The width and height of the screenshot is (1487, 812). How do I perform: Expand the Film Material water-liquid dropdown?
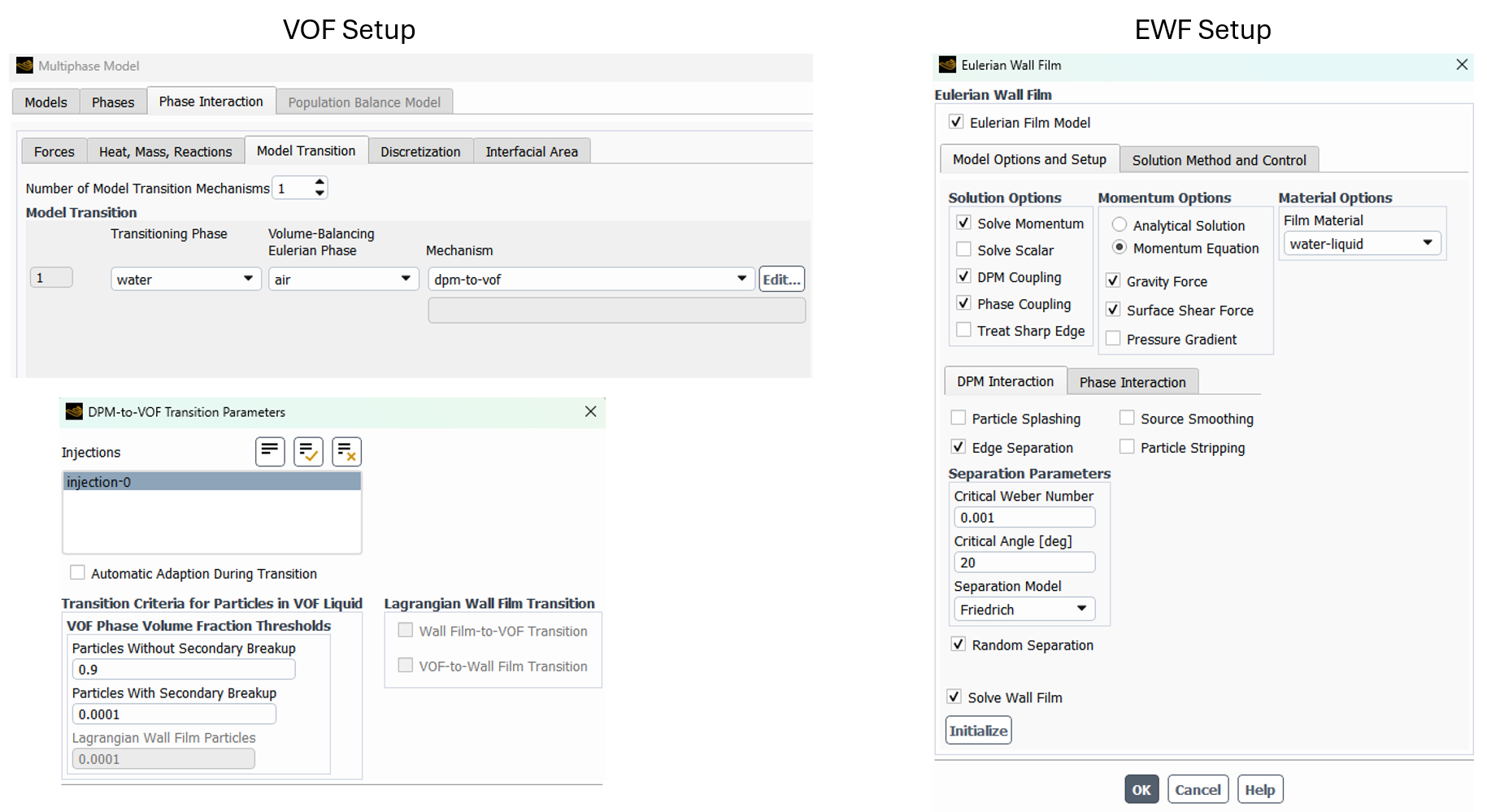point(1360,244)
